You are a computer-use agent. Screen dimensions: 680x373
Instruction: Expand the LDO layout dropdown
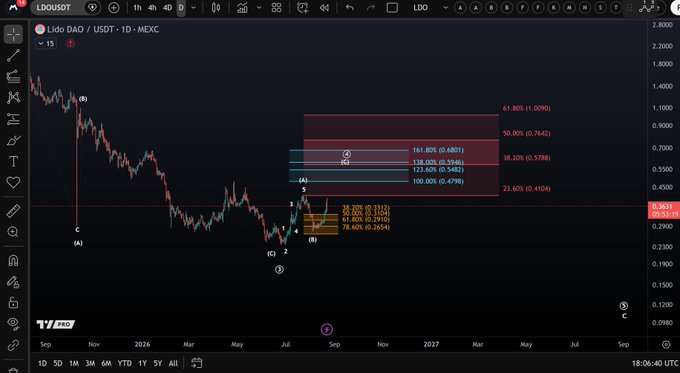(x=445, y=7)
